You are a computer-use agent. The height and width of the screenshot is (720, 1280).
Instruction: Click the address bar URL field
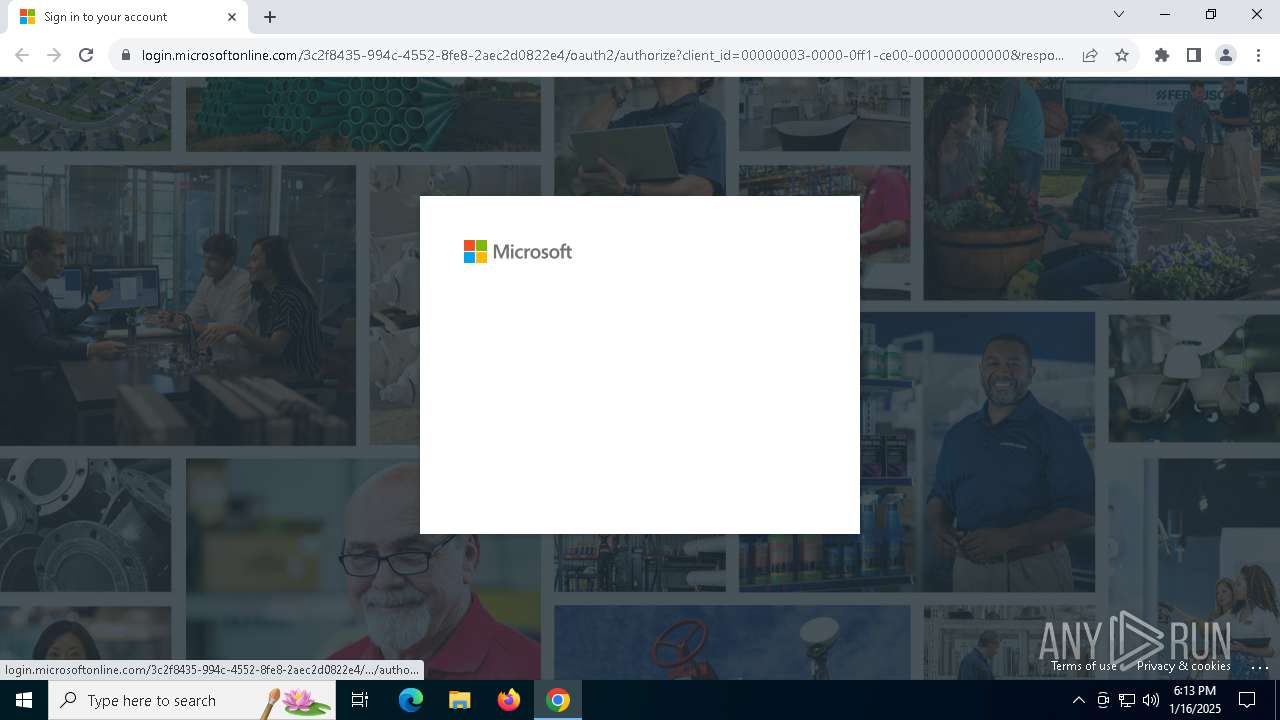tap(603, 55)
